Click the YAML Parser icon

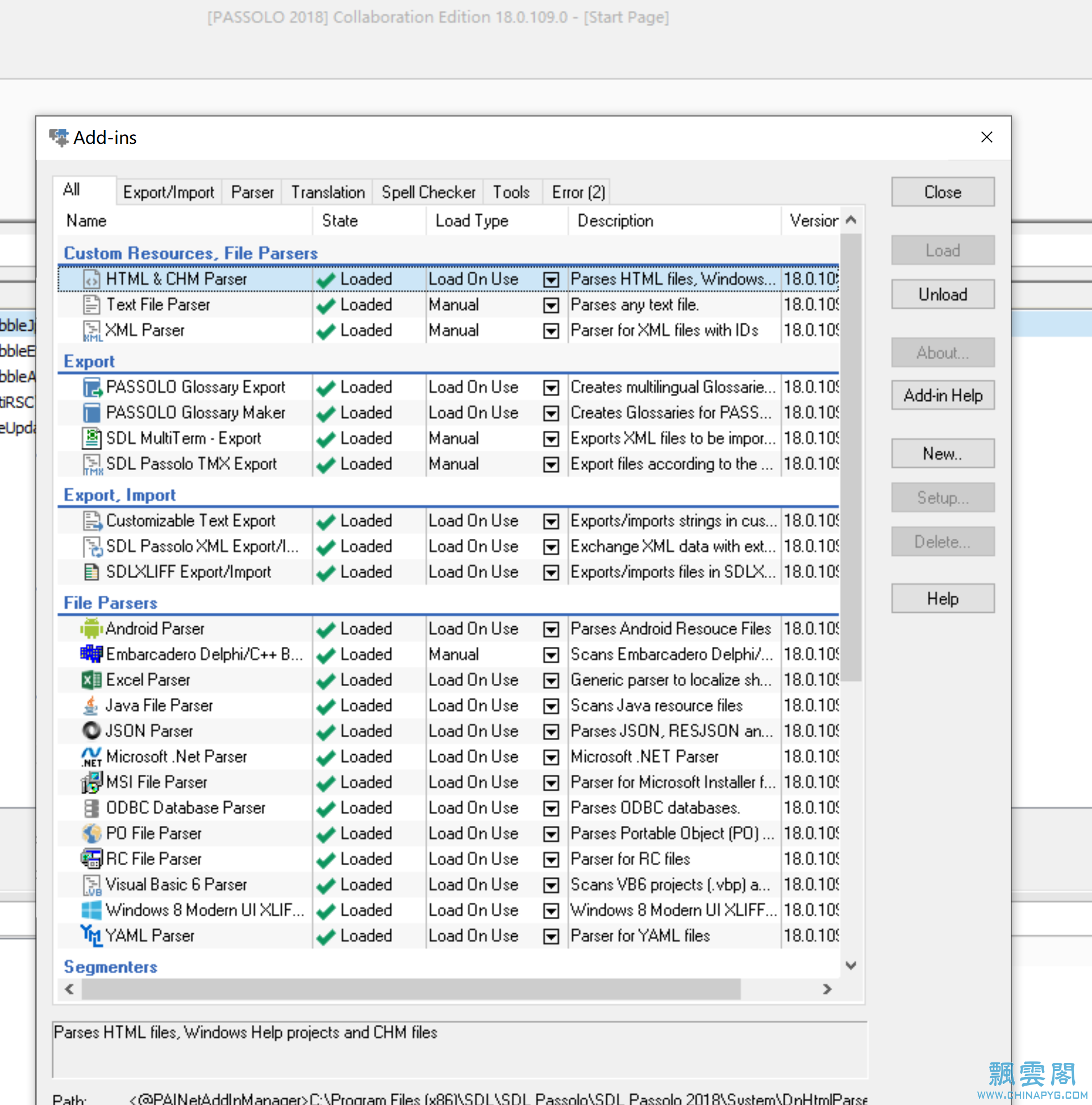click(91, 936)
